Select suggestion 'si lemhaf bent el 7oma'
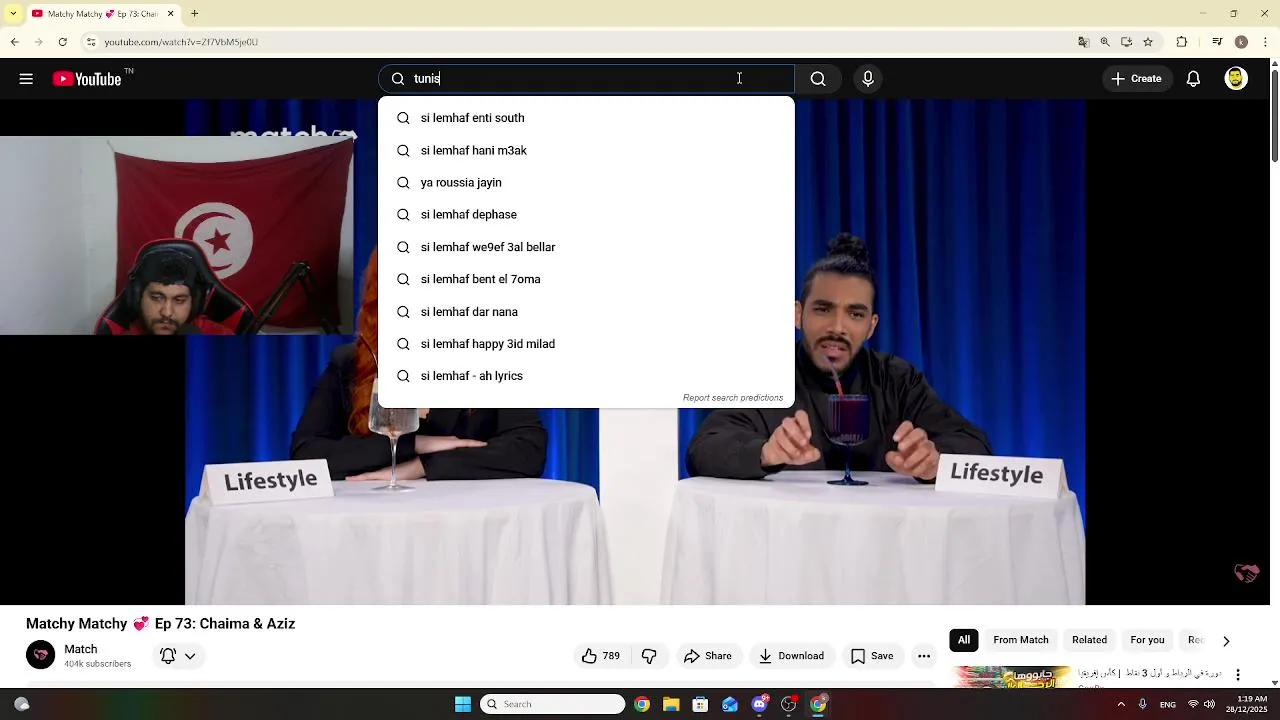This screenshot has height=720, width=1280. (x=586, y=279)
